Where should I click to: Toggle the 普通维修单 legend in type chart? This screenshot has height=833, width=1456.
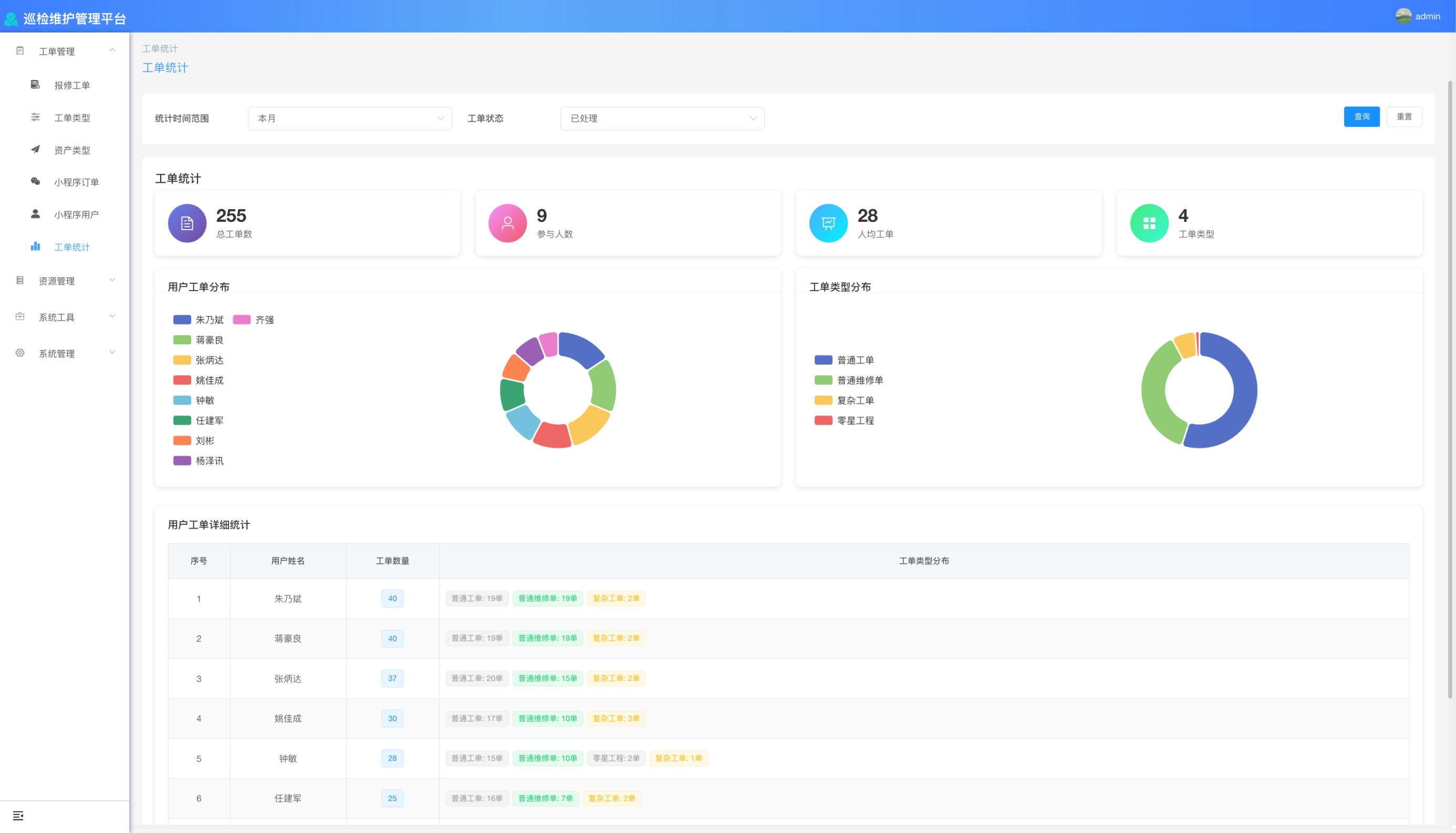[848, 380]
